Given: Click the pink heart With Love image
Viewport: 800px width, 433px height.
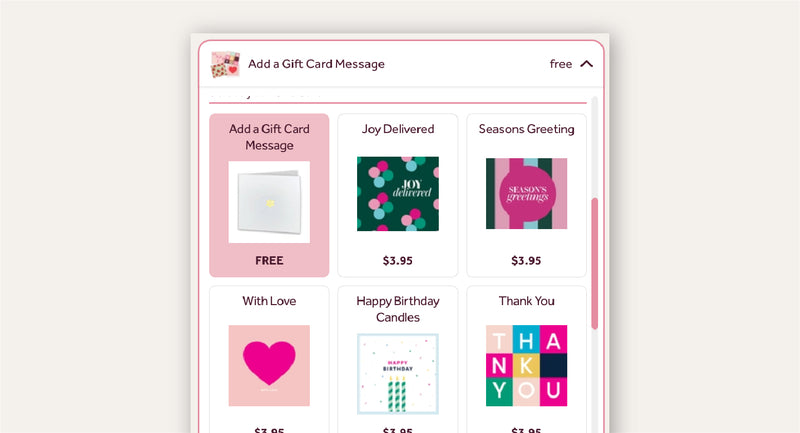Looking at the screenshot, I should click(x=269, y=366).
